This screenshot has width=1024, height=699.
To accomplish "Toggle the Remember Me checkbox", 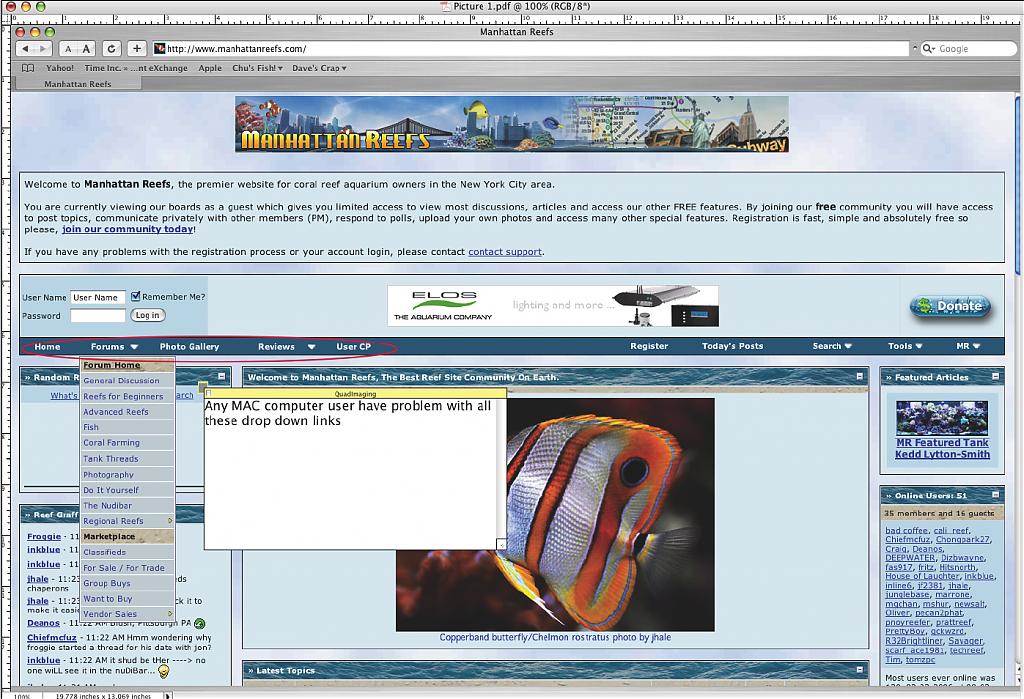I will [136, 297].
